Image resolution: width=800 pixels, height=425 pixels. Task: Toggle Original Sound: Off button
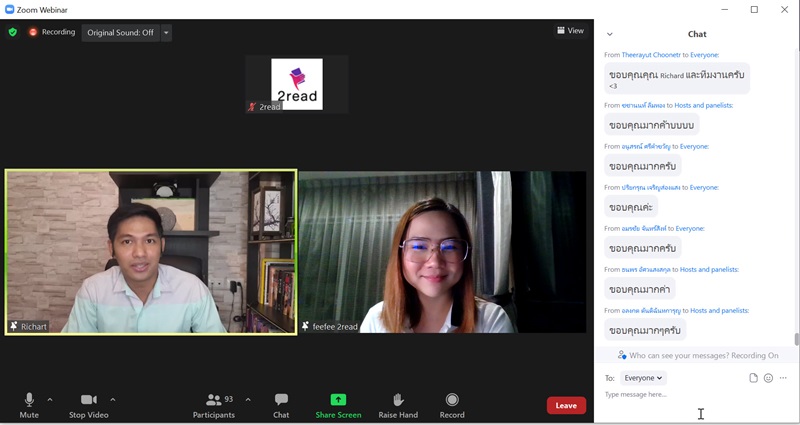click(x=120, y=33)
